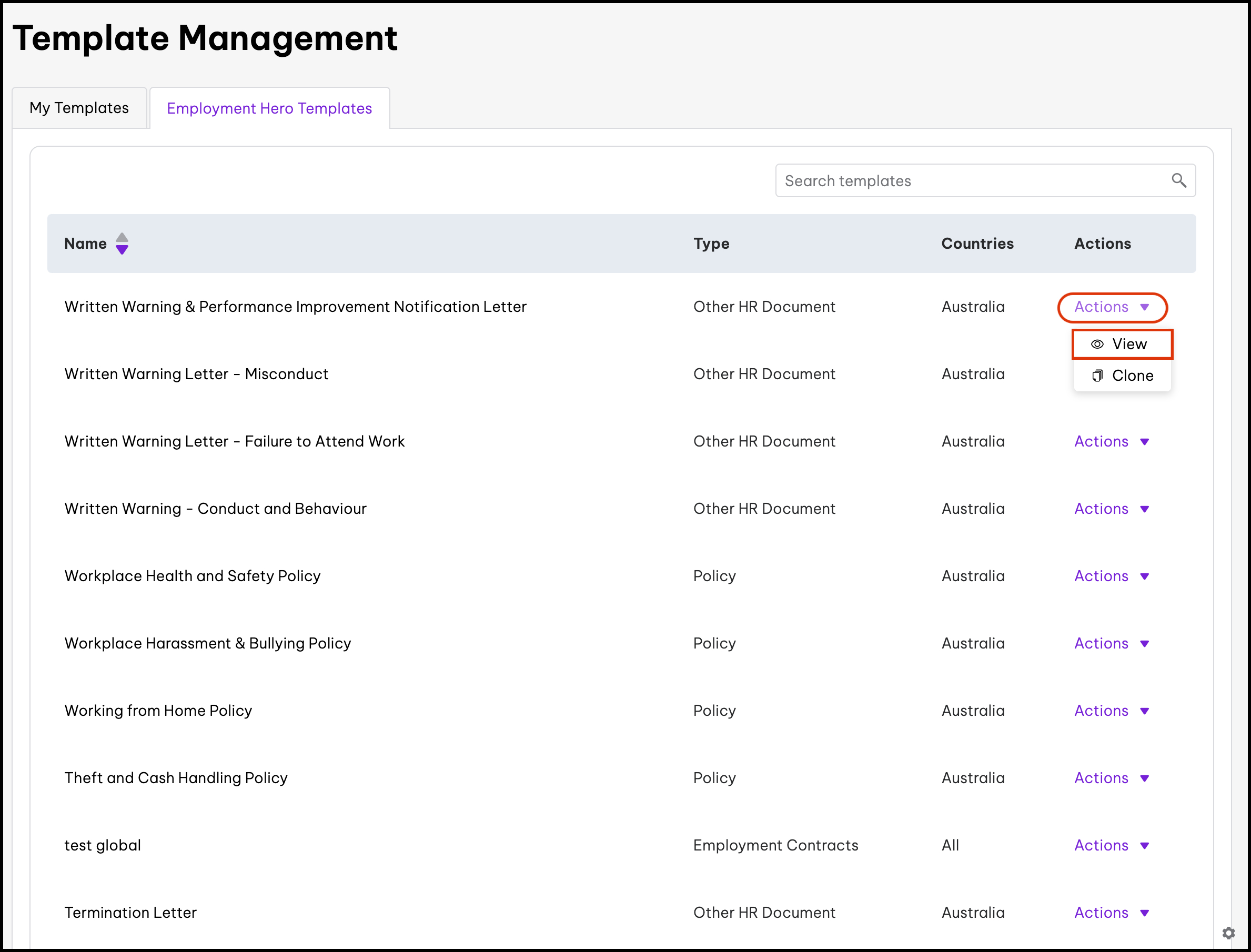Click the clone copy icon in menu
1251x952 pixels.
point(1097,375)
